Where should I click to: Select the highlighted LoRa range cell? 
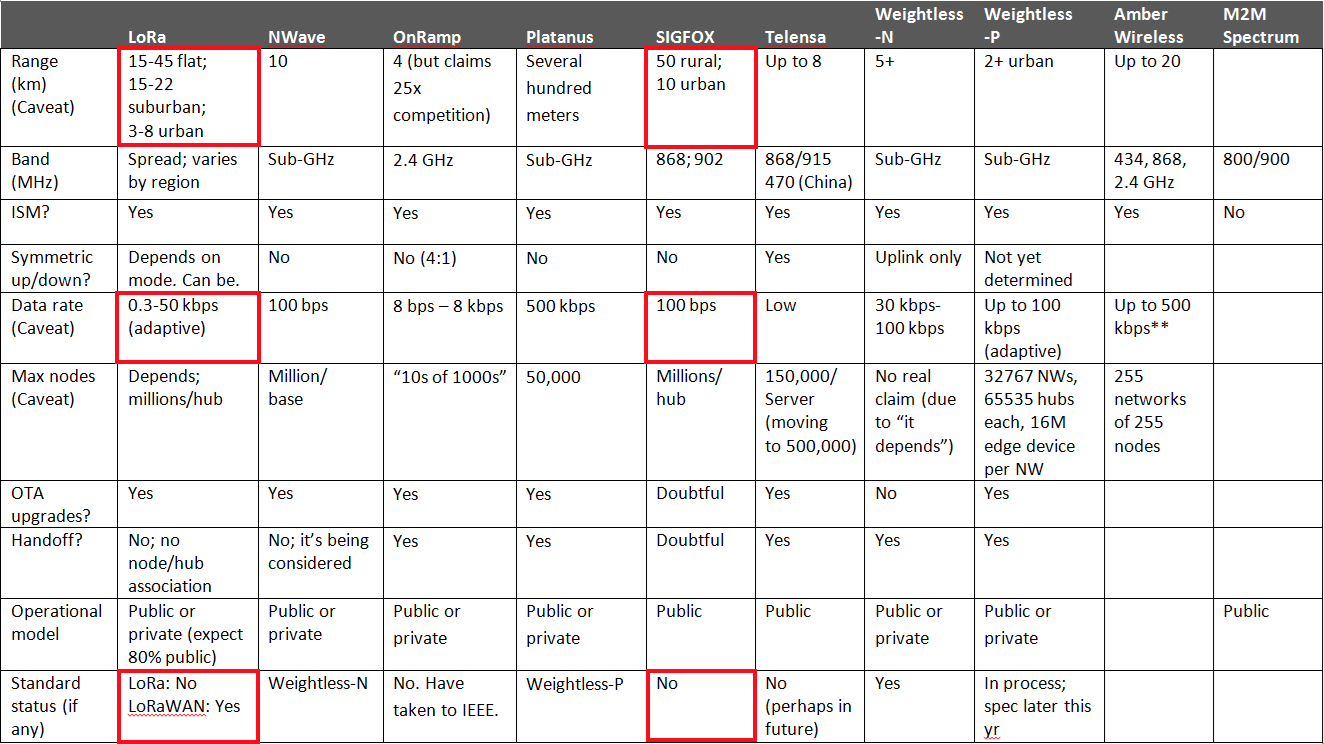pyautogui.click(x=188, y=95)
